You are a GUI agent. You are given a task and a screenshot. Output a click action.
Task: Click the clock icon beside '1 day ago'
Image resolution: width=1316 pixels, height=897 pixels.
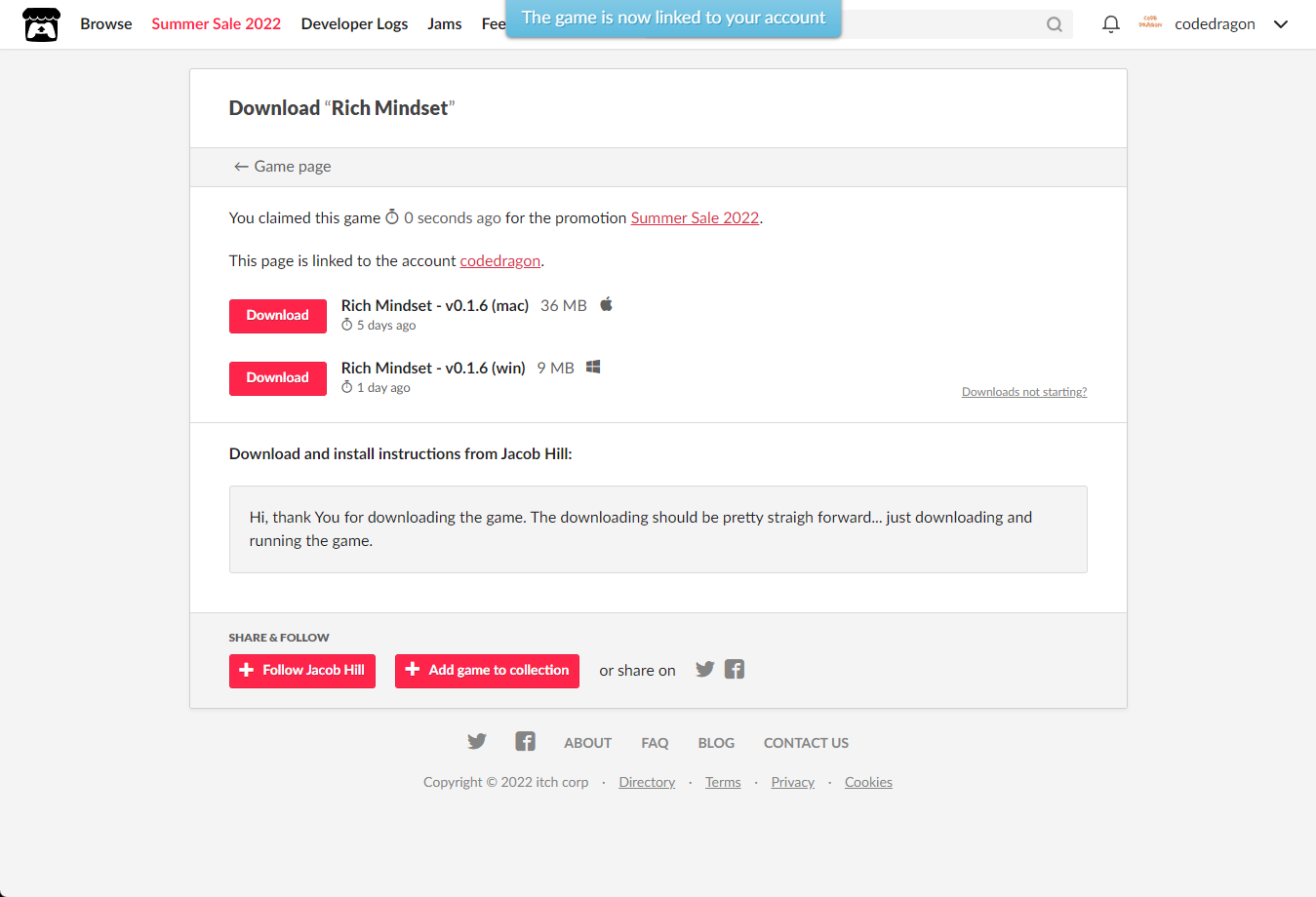click(x=346, y=387)
